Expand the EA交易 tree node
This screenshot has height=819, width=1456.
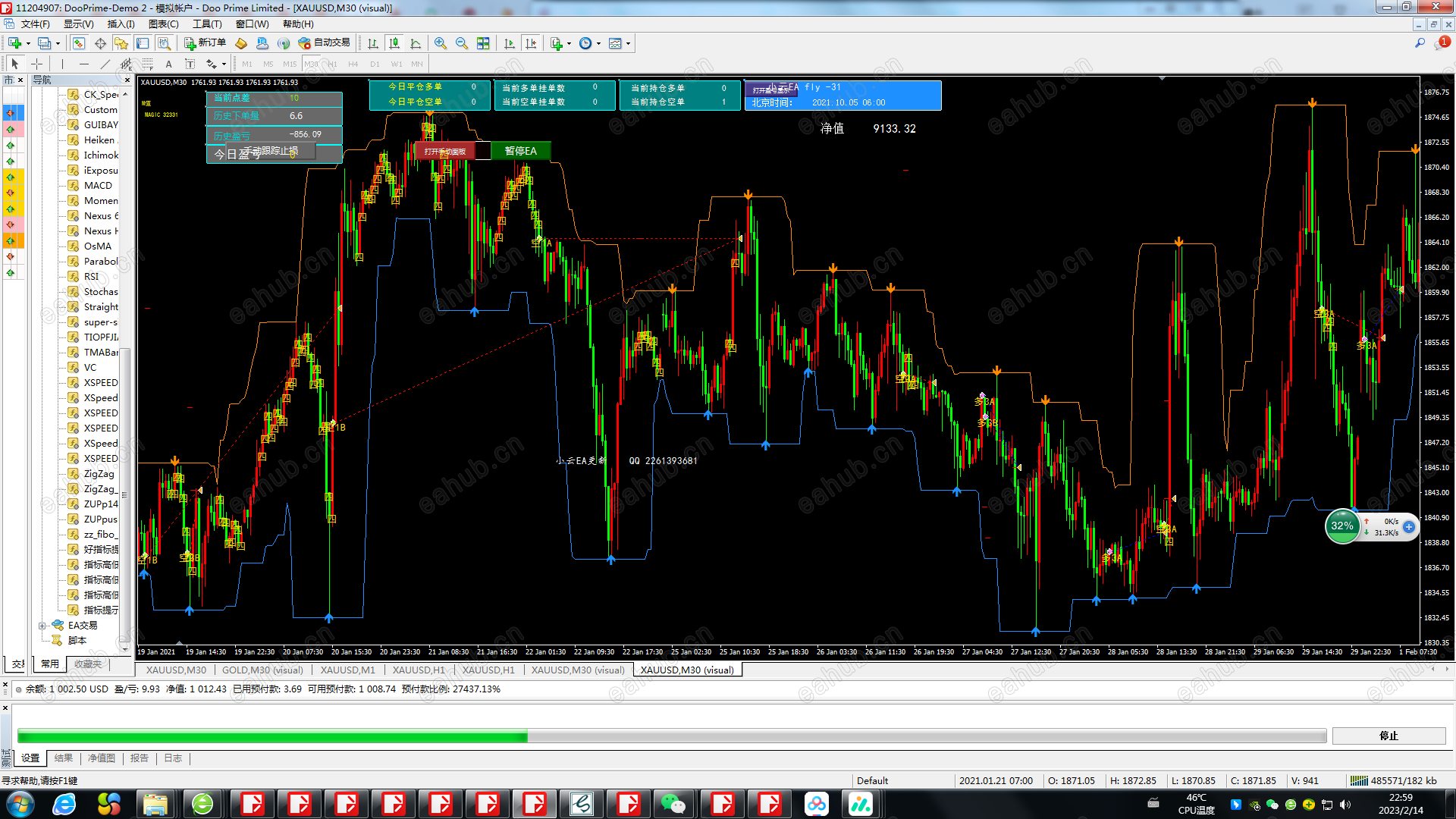42,626
